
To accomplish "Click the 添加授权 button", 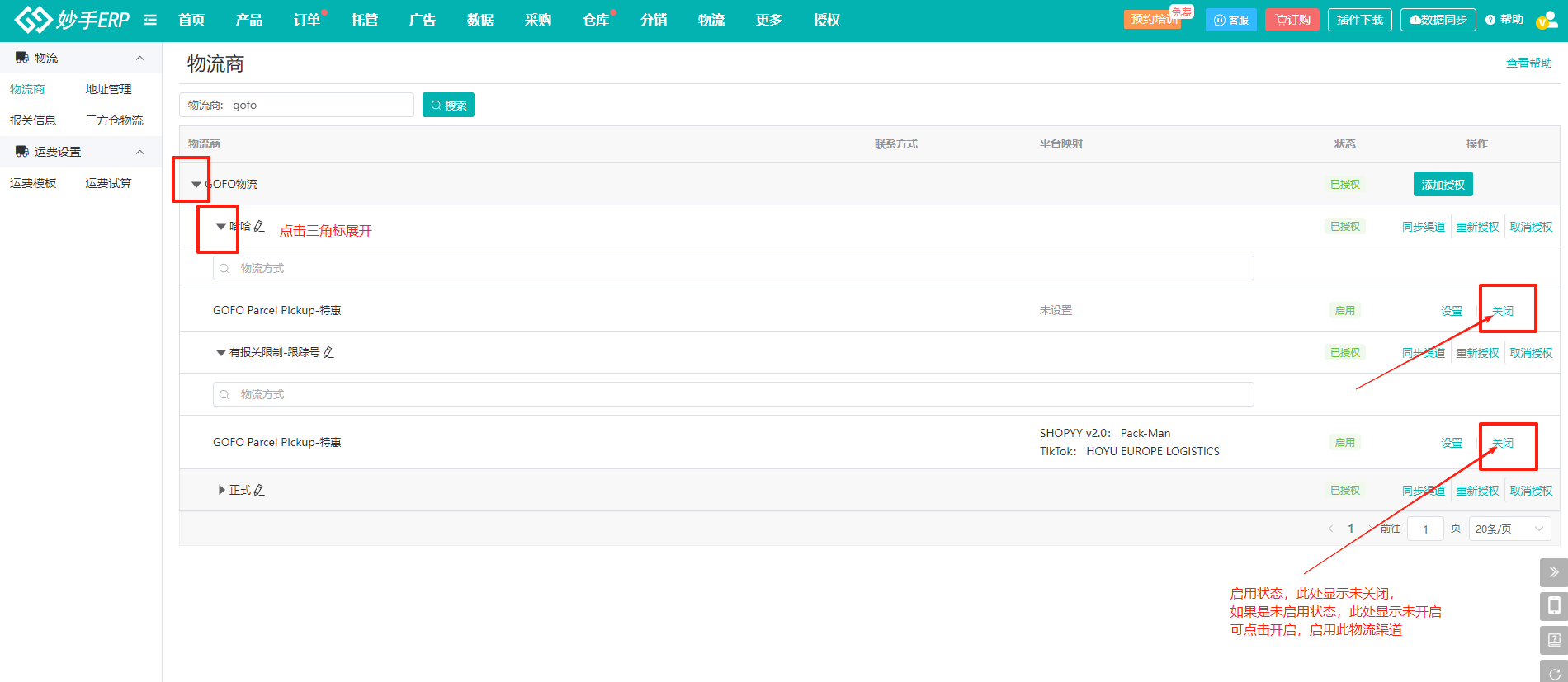I will [1443, 185].
